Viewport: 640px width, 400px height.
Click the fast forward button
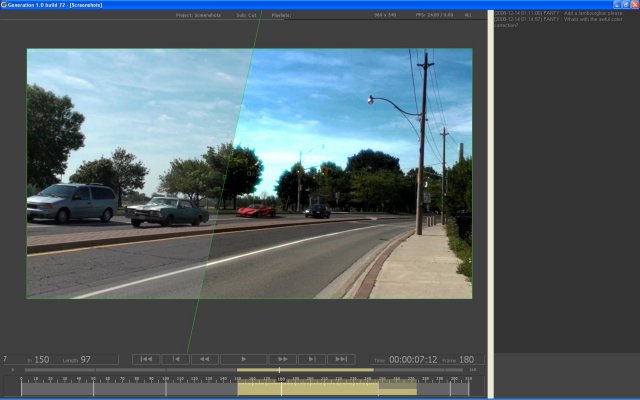tap(282, 359)
